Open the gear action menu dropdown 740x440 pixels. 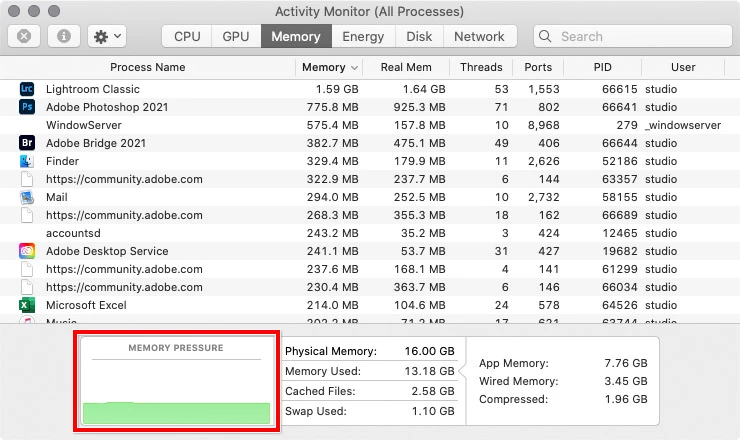107,36
